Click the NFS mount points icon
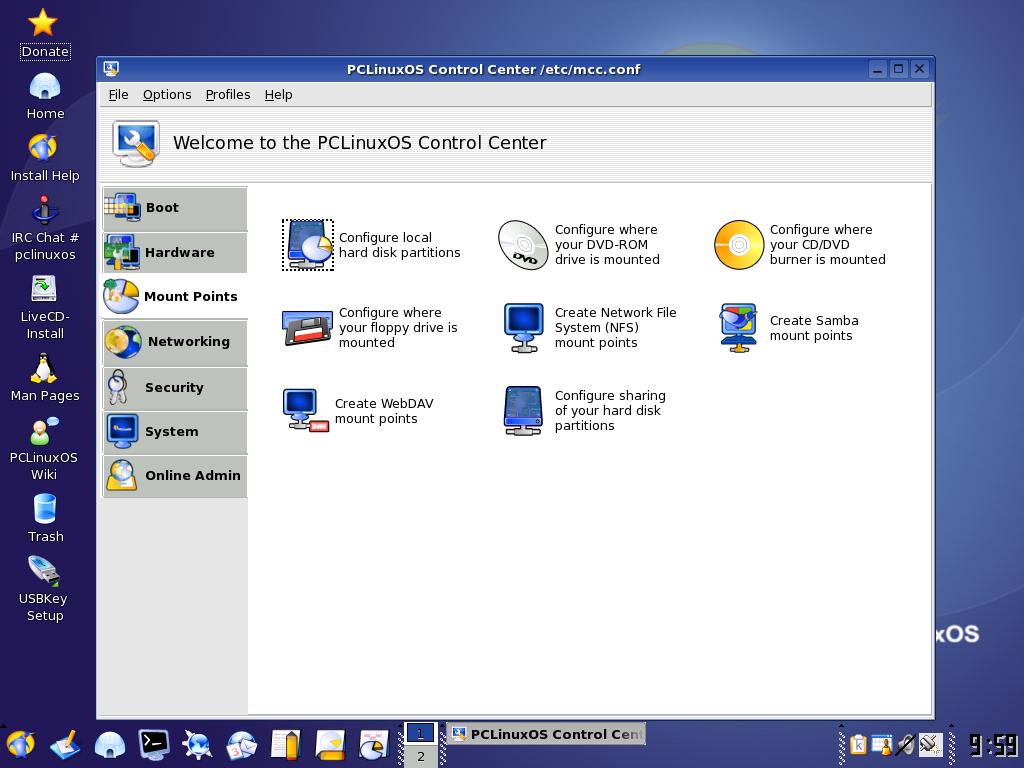This screenshot has width=1024, height=768. click(x=524, y=328)
